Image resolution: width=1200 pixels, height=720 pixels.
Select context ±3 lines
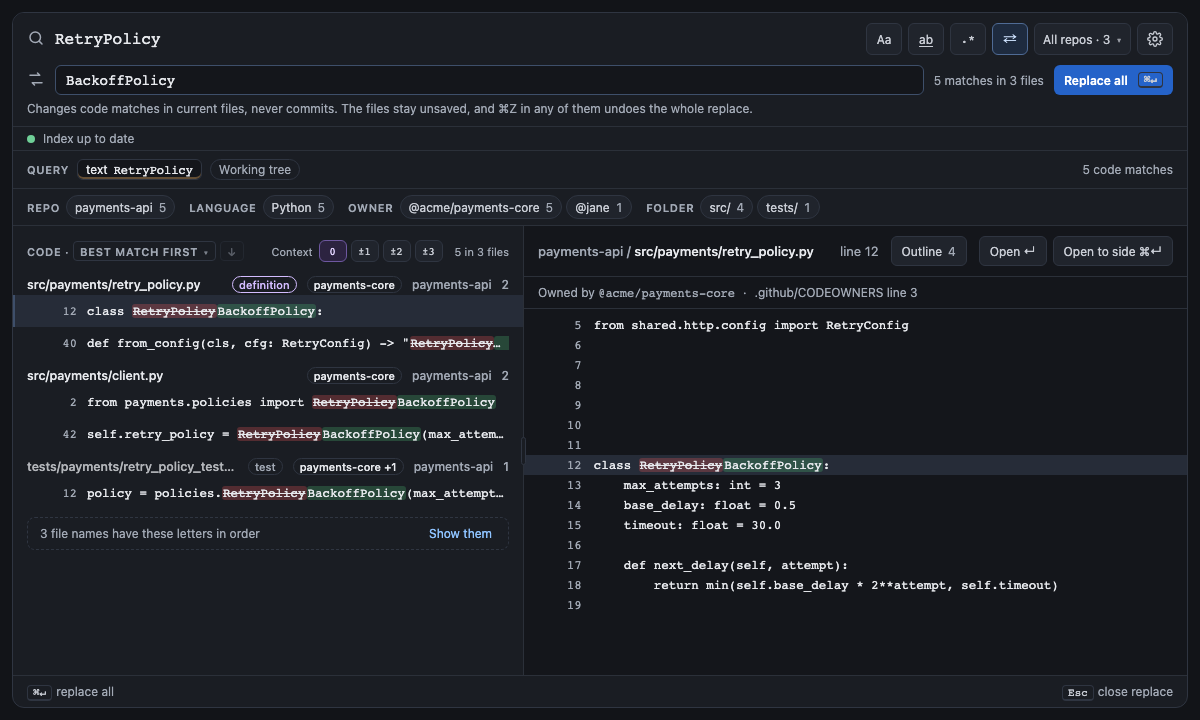pyautogui.click(x=429, y=252)
